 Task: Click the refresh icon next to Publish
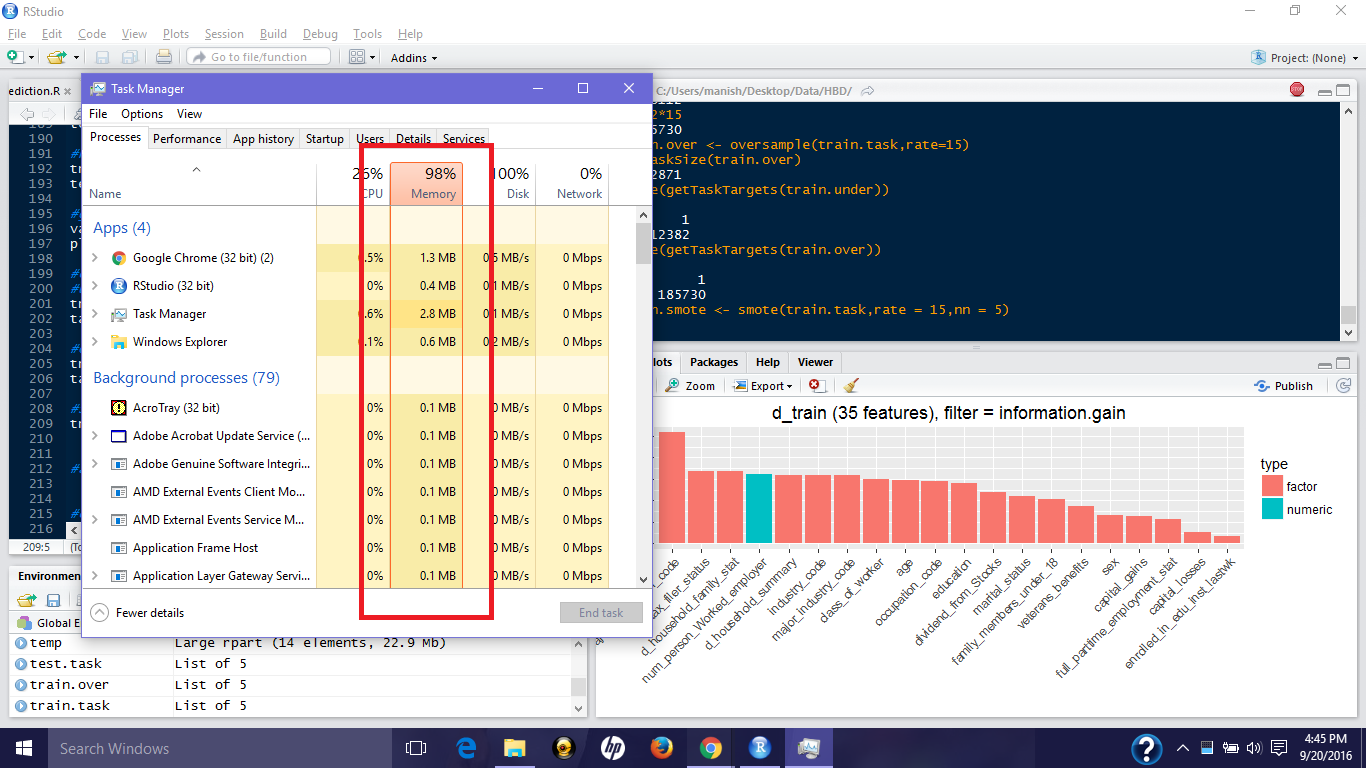(x=1343, y=386)
